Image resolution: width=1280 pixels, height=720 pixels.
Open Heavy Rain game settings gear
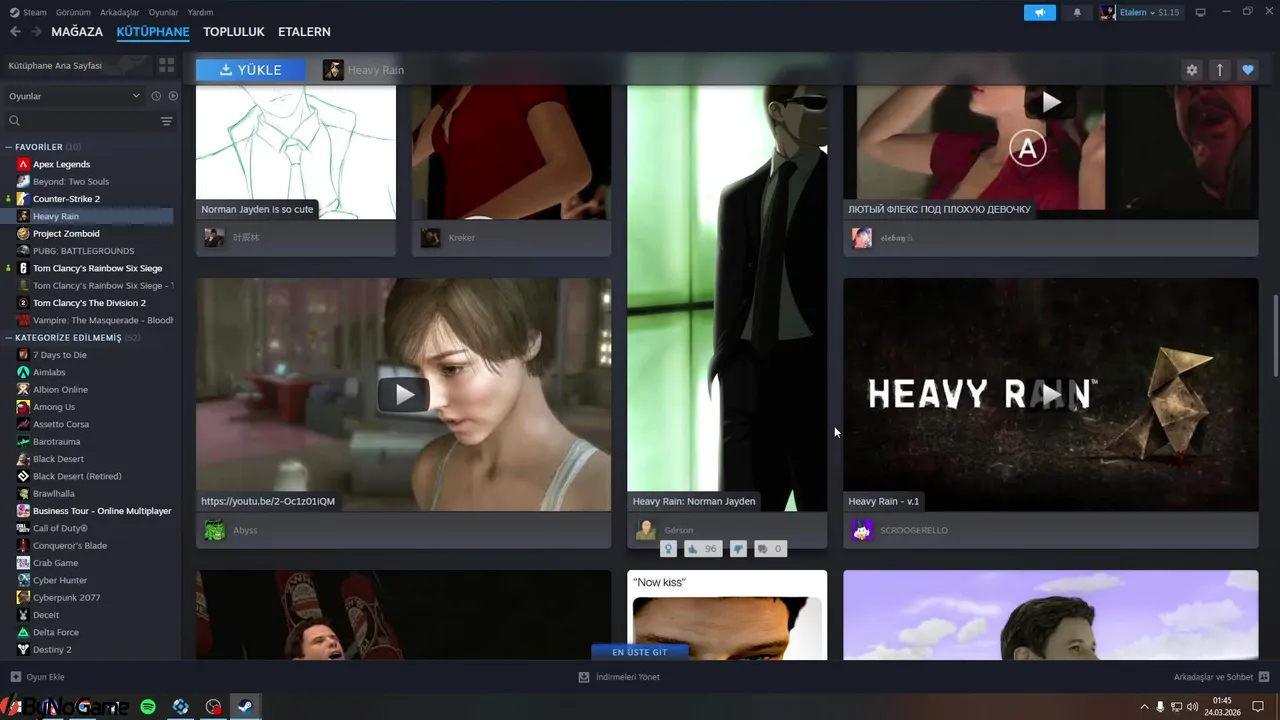[1191, 70]
